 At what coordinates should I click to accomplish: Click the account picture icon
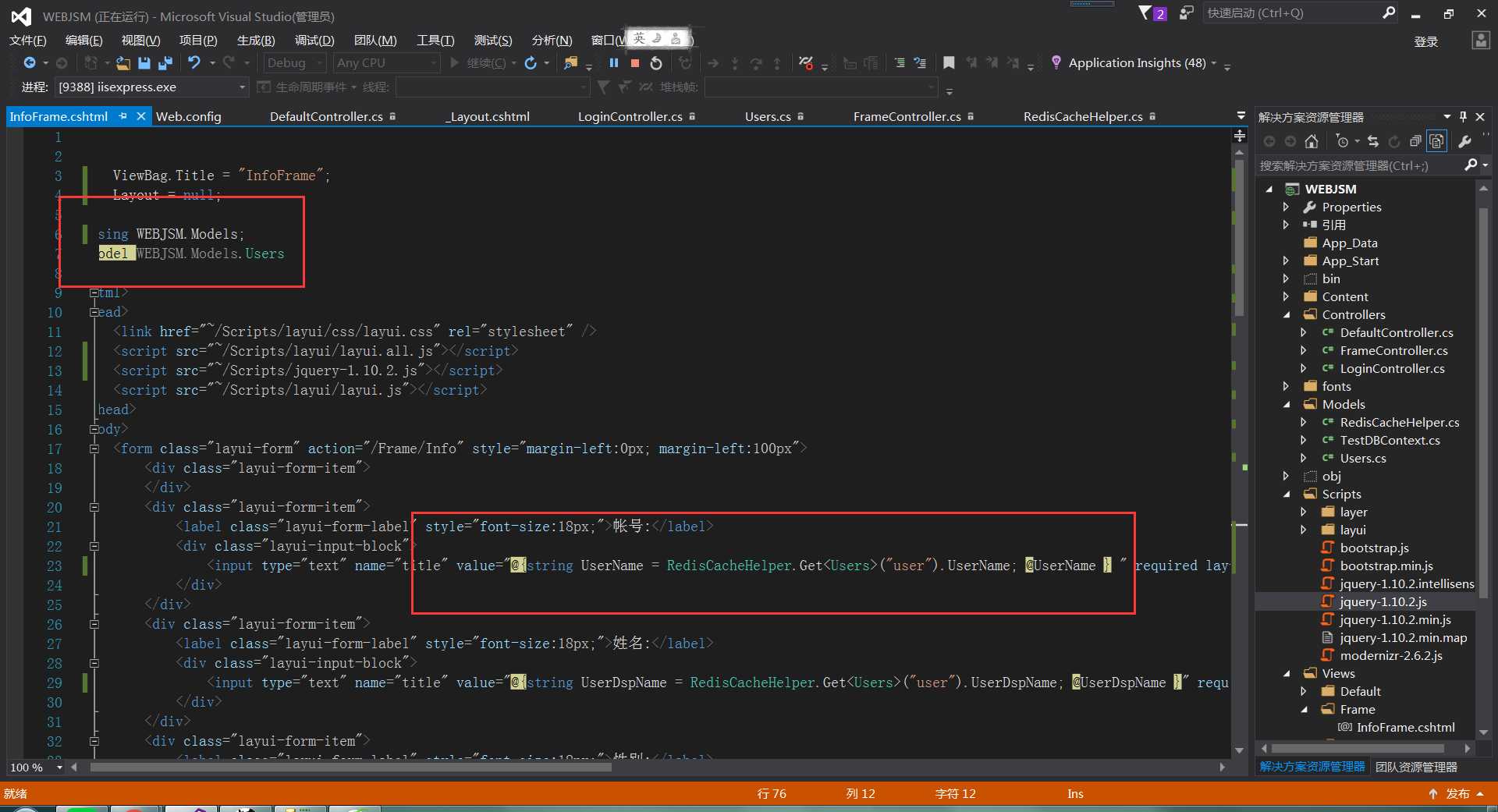click(1480, 41)
